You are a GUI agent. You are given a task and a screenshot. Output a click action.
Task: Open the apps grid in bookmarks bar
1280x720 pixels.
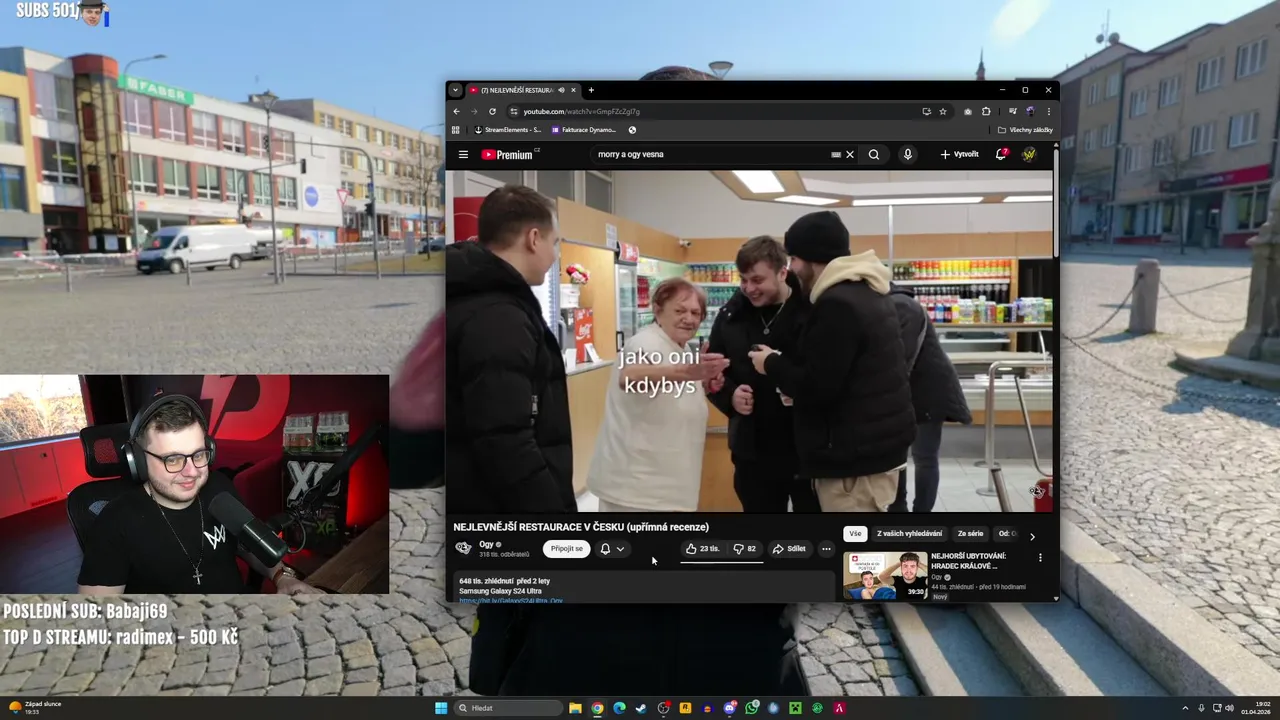456,130
